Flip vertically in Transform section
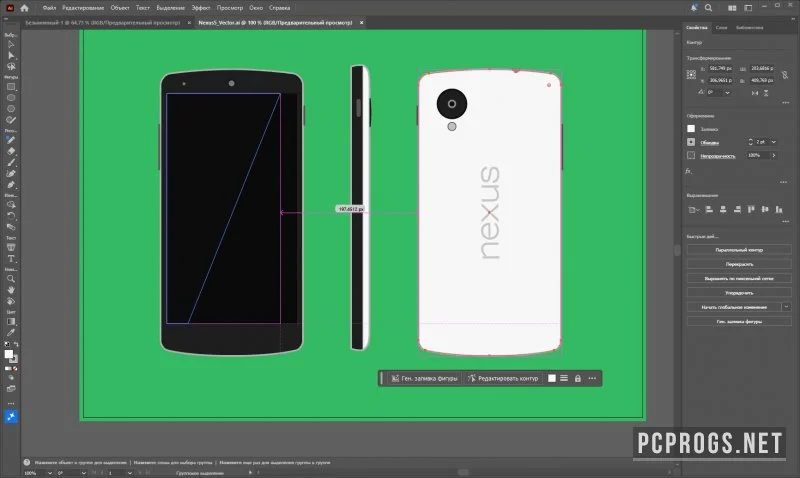This screenshot has height=478, width=800. pos(766,93)
